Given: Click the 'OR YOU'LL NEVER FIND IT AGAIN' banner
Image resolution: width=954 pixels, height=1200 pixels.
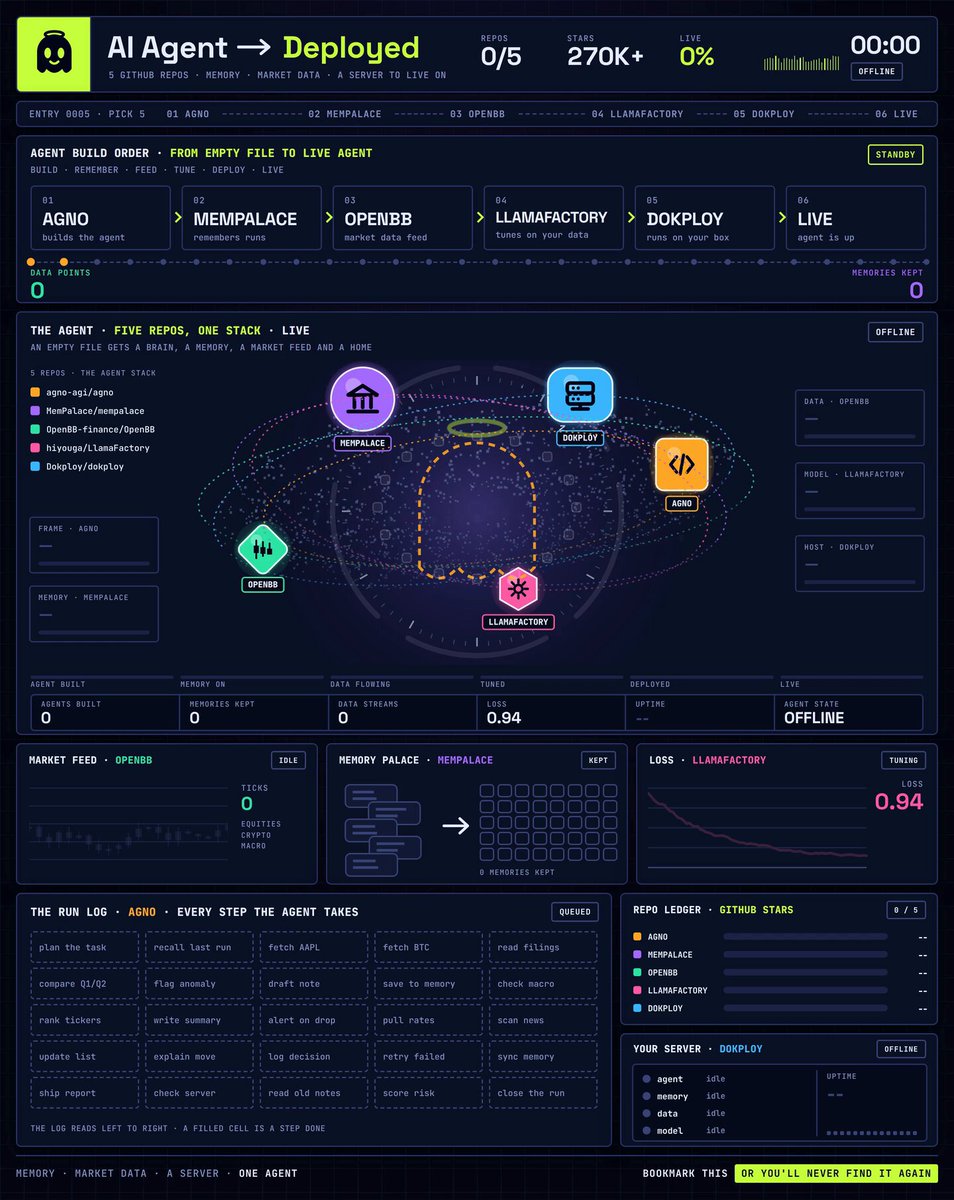Looking at the screenshot, I should [836, 1173].
